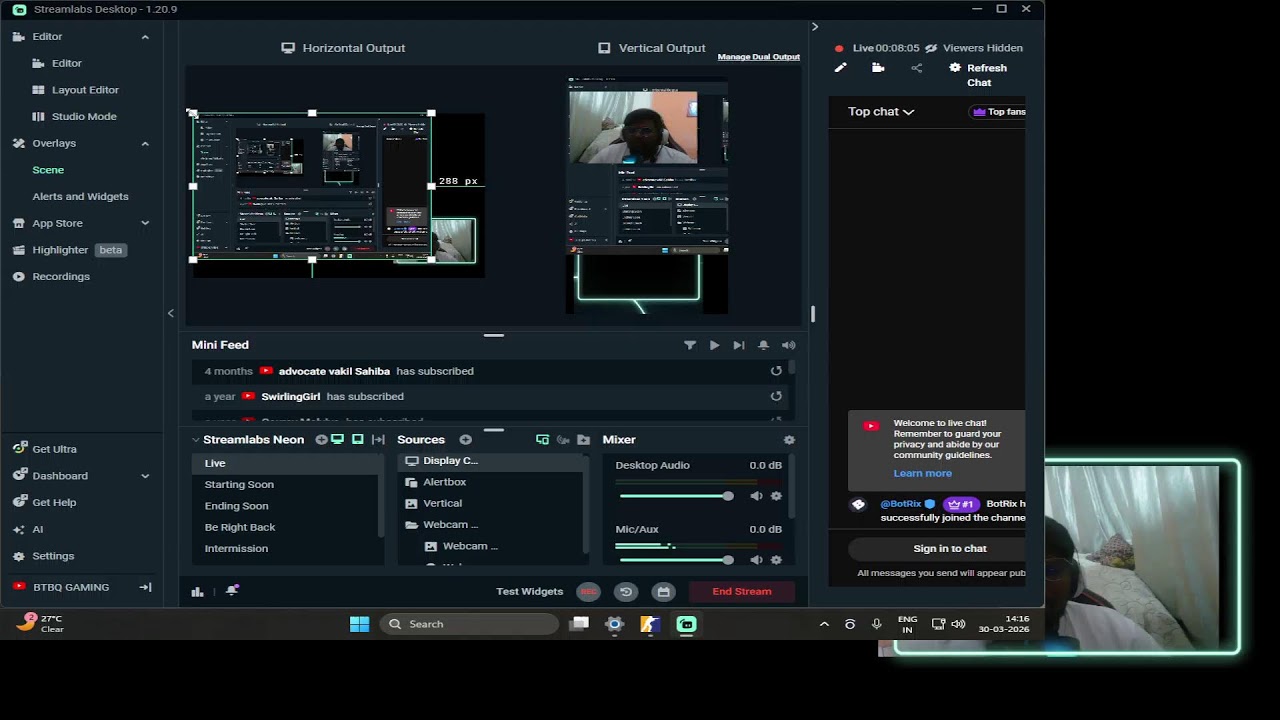
Task: Expand the App Store section chevron
Action: tap(145, 223)
